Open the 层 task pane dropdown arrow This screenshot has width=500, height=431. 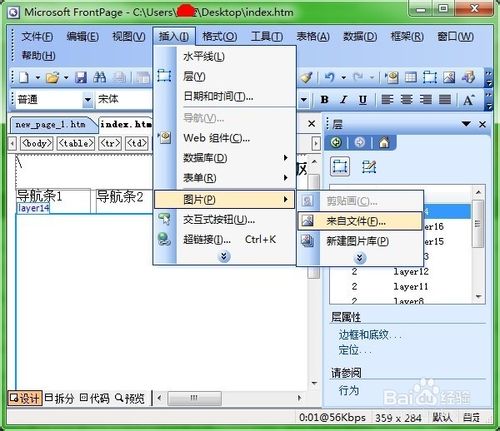tap(466, 124)
